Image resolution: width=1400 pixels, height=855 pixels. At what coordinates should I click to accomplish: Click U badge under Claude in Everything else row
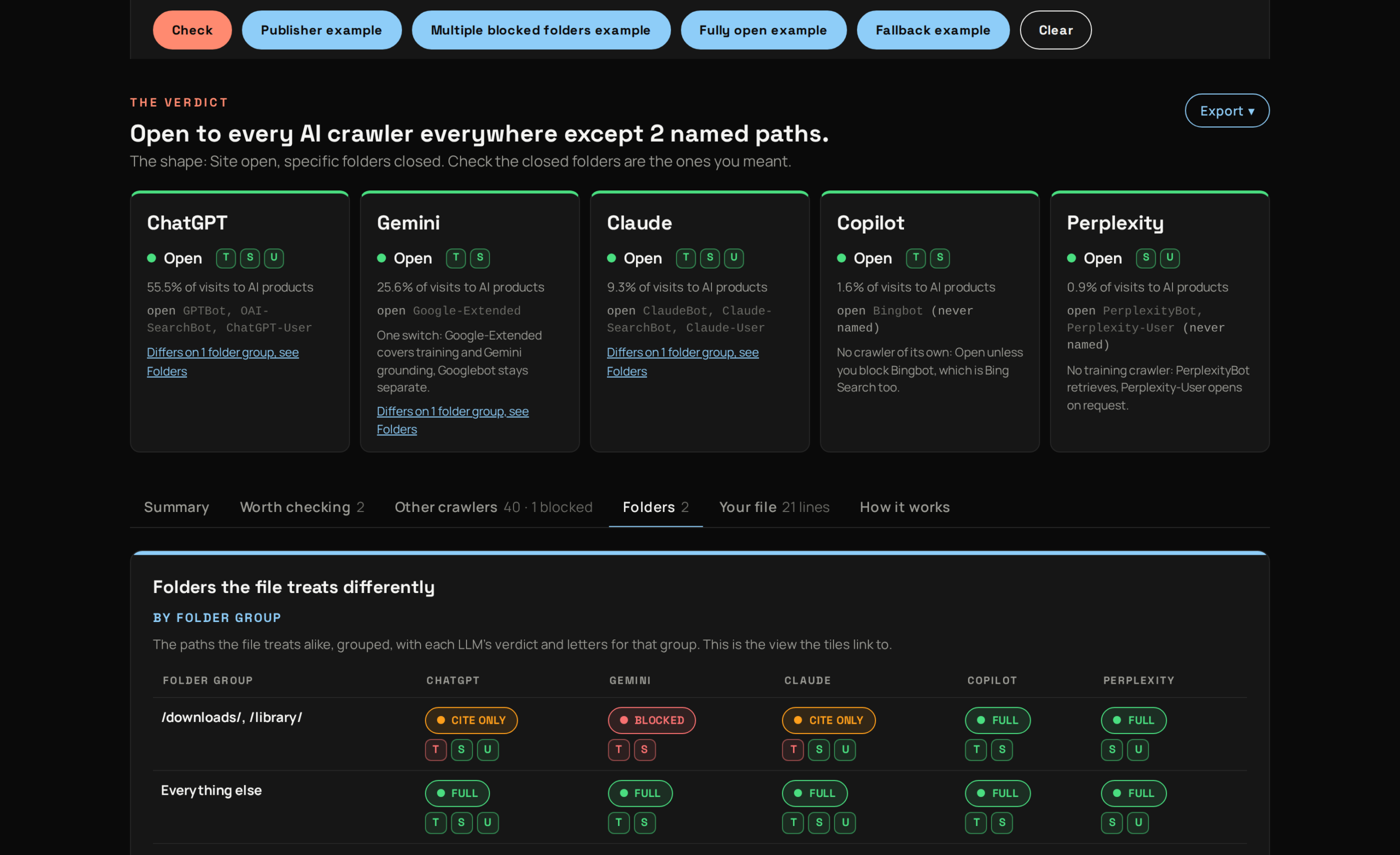845,823
